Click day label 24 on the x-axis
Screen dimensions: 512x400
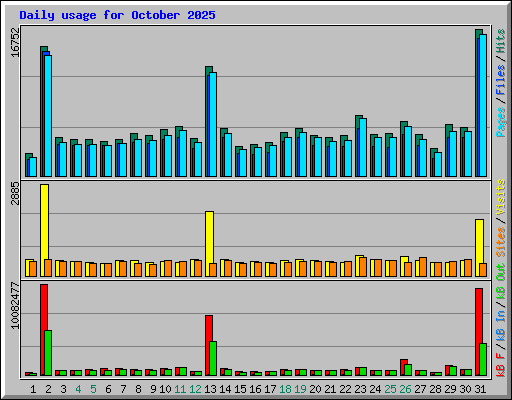coord(375,389)
